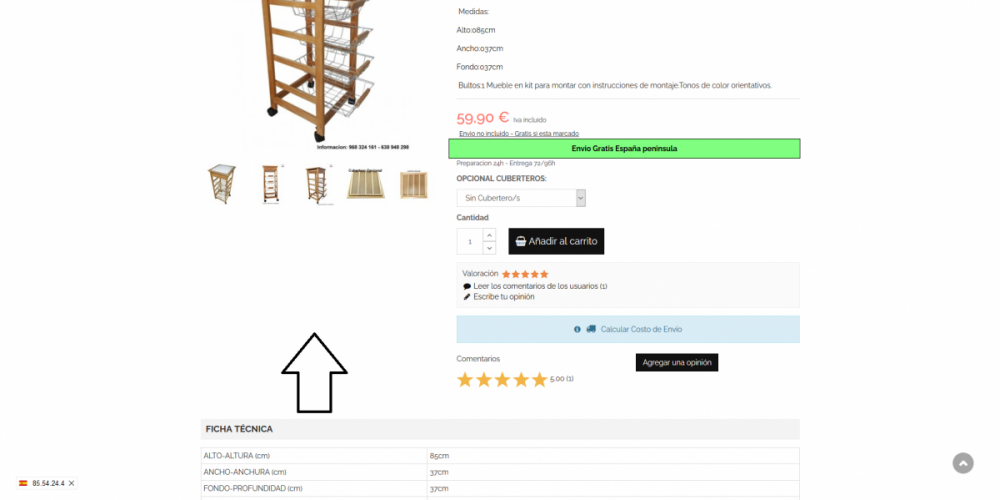Click the pencil icon beside Escribe tu opinión
The width and height of the screenshot is (1000, 500).
coord(467,297)
